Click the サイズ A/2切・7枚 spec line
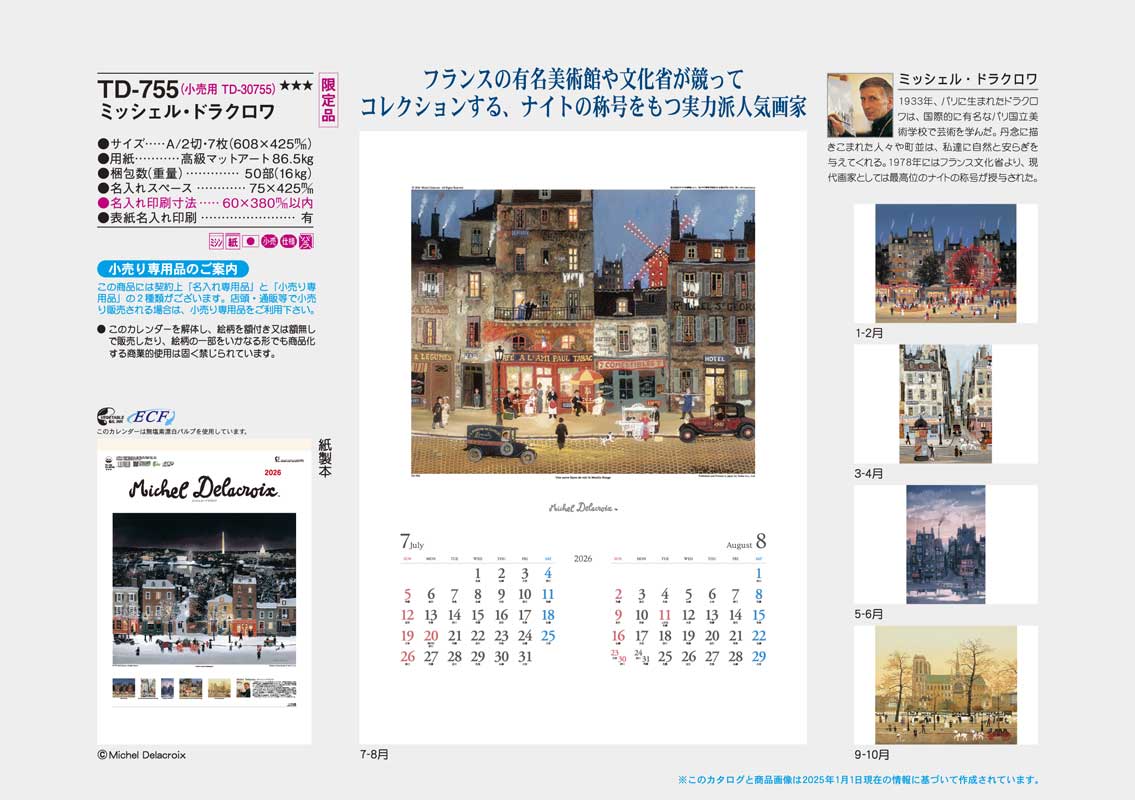 [206, 143]
